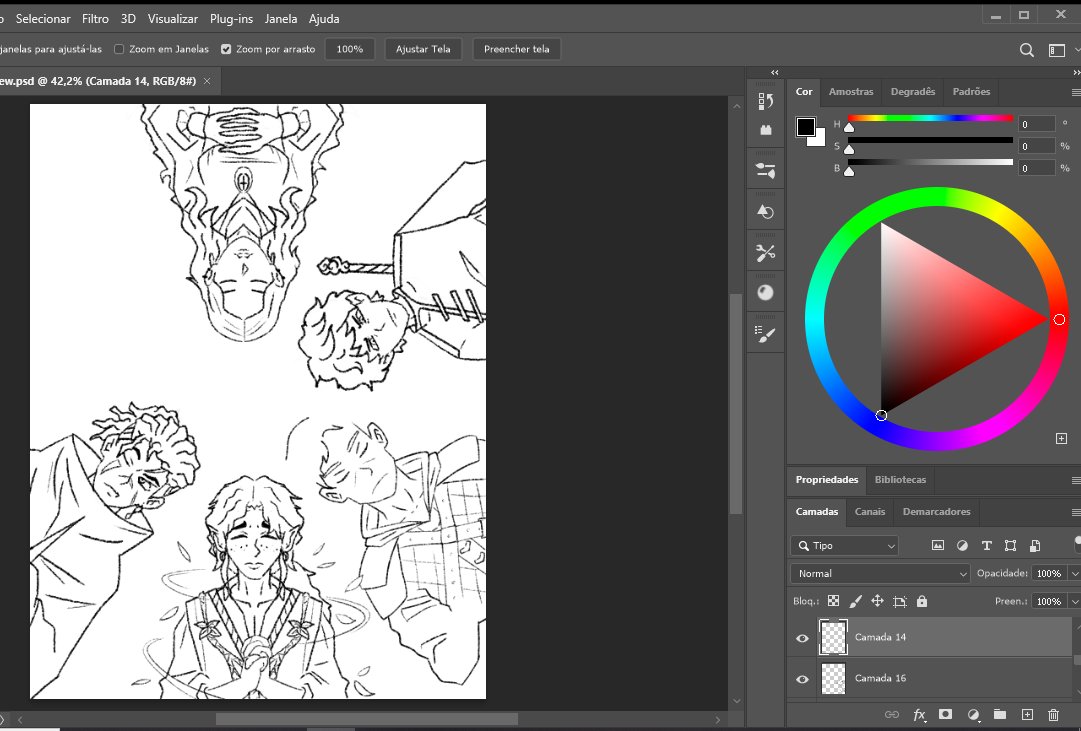Add a layer mask icon

tap(945, 714)
